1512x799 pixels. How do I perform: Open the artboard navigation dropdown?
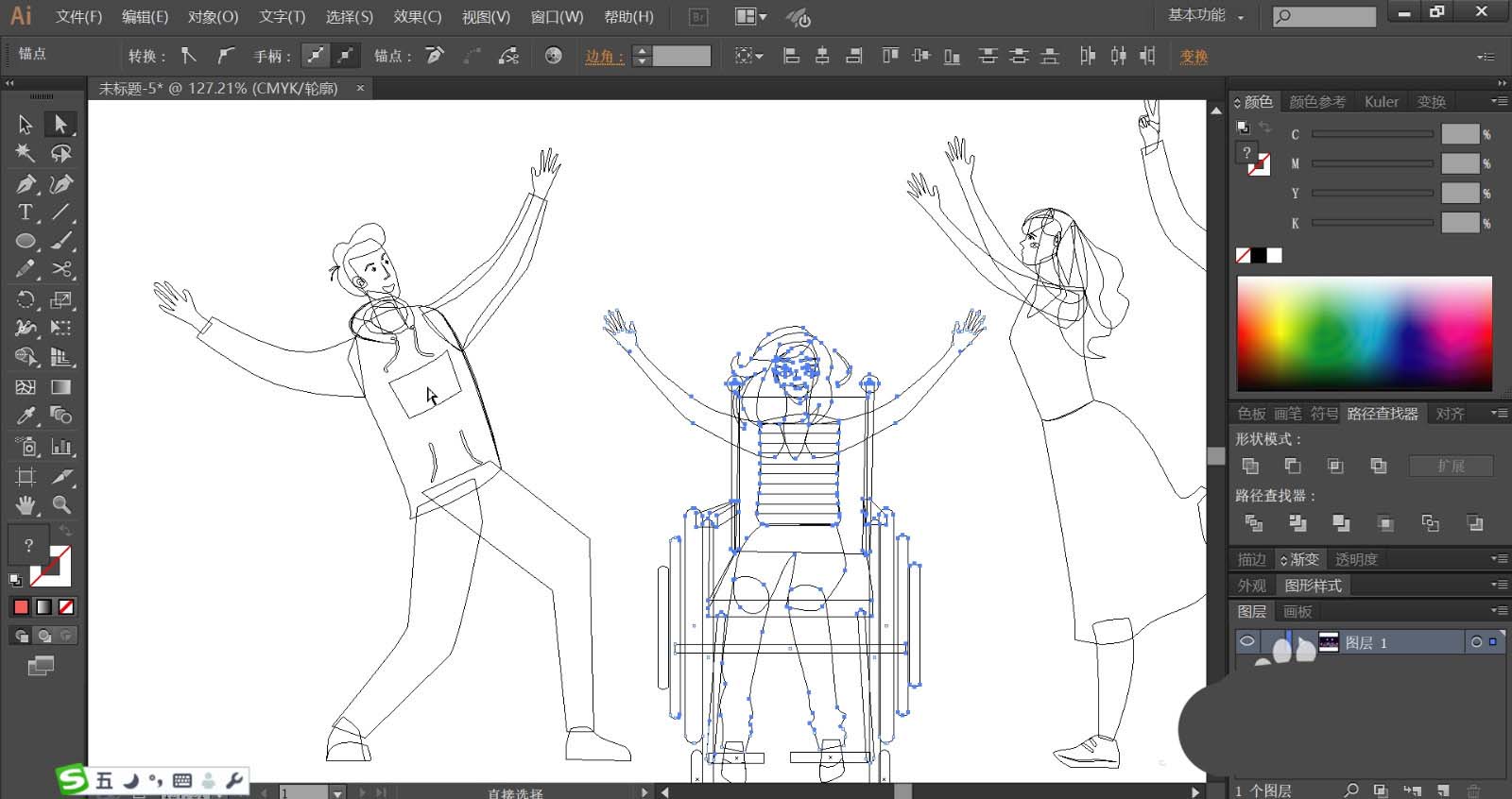tap(337, 792)
